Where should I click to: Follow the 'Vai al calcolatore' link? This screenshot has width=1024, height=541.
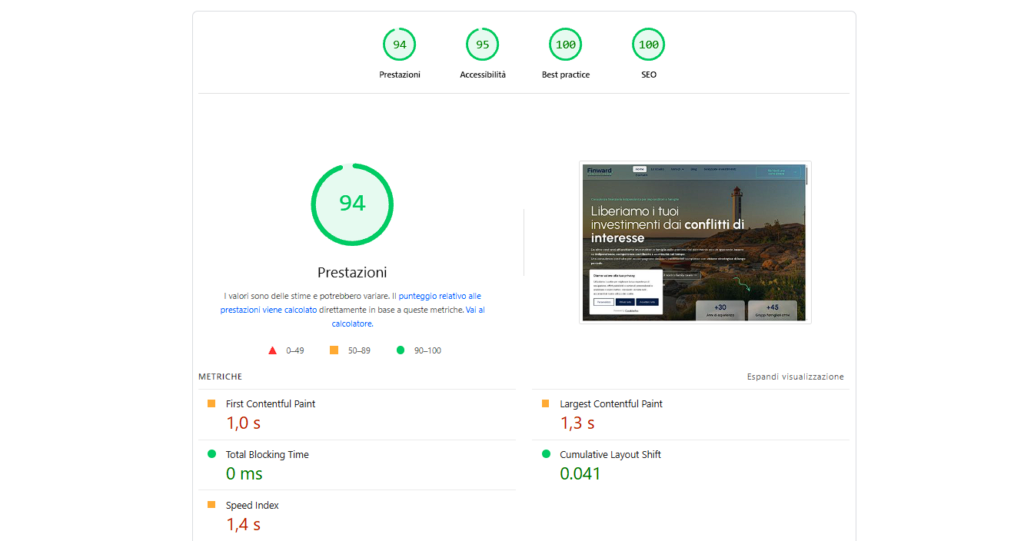click(475, 310)
